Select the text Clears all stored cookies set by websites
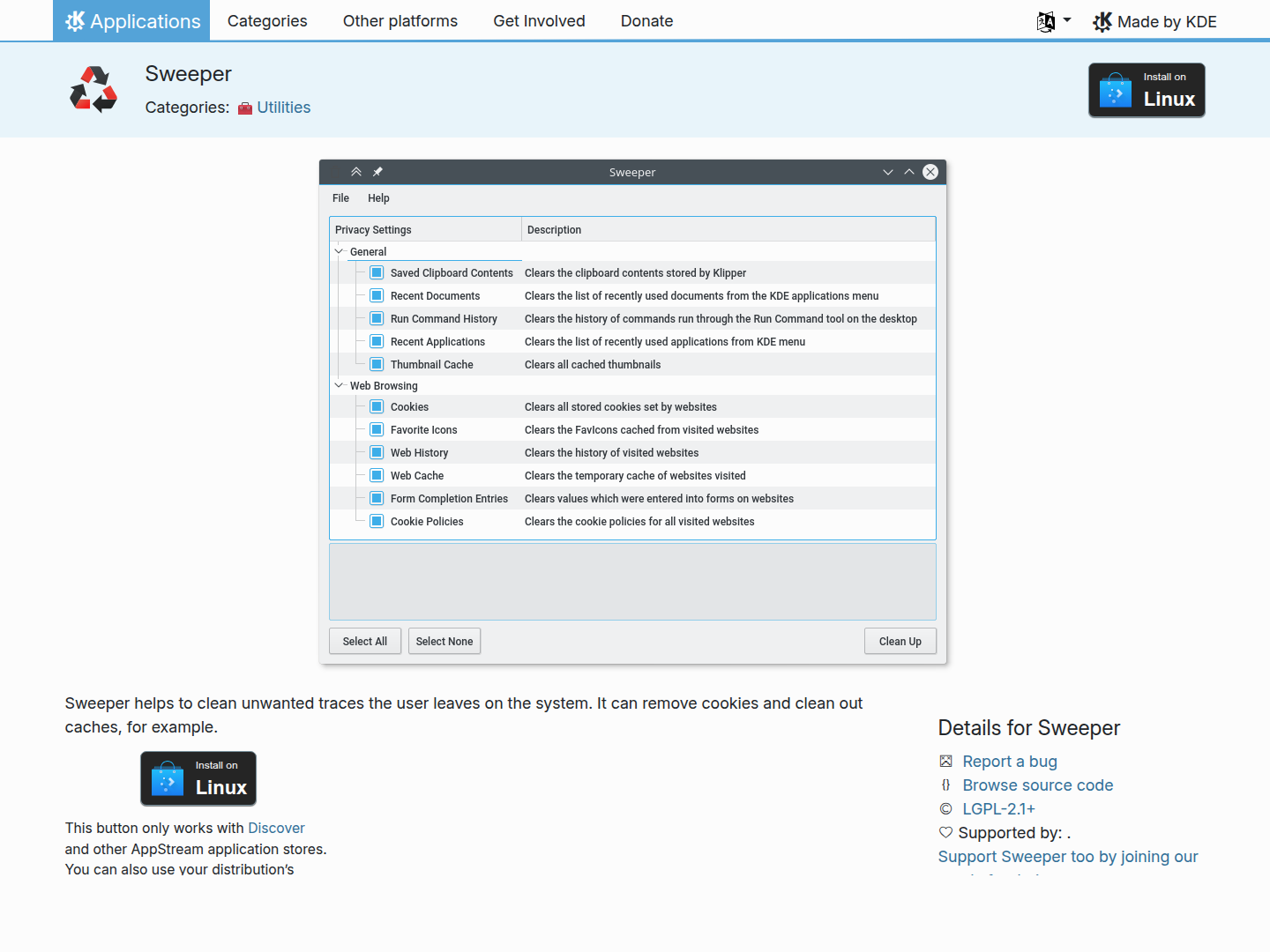1270x952 pixels. click(621, 406)
